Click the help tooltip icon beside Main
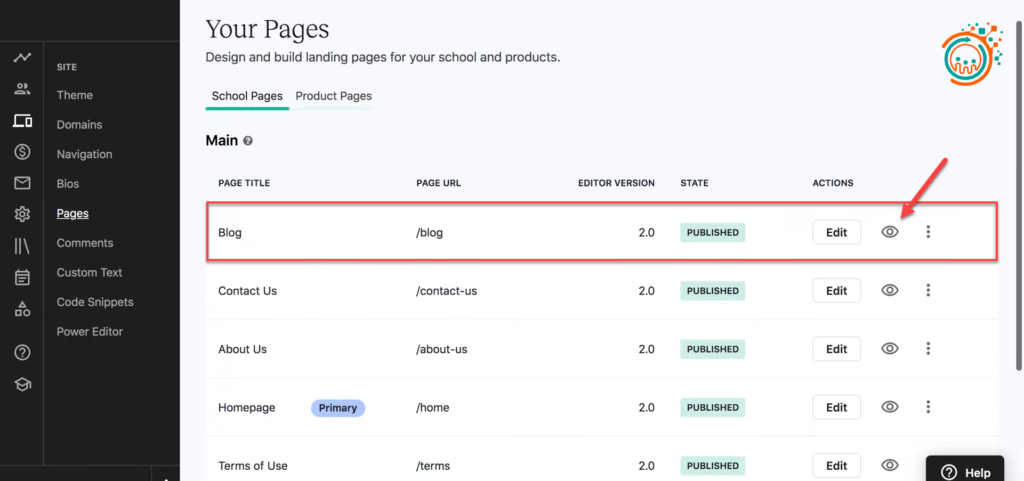1024x481 pixels. click(x=248, y=141)
